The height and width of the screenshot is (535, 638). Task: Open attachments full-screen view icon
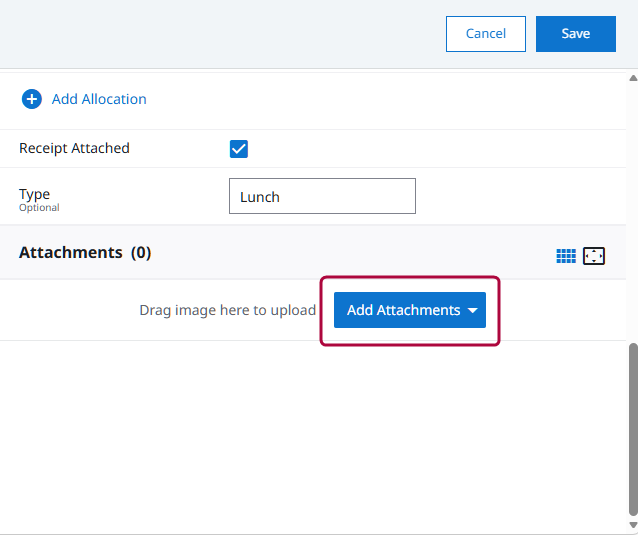(594, 256)
